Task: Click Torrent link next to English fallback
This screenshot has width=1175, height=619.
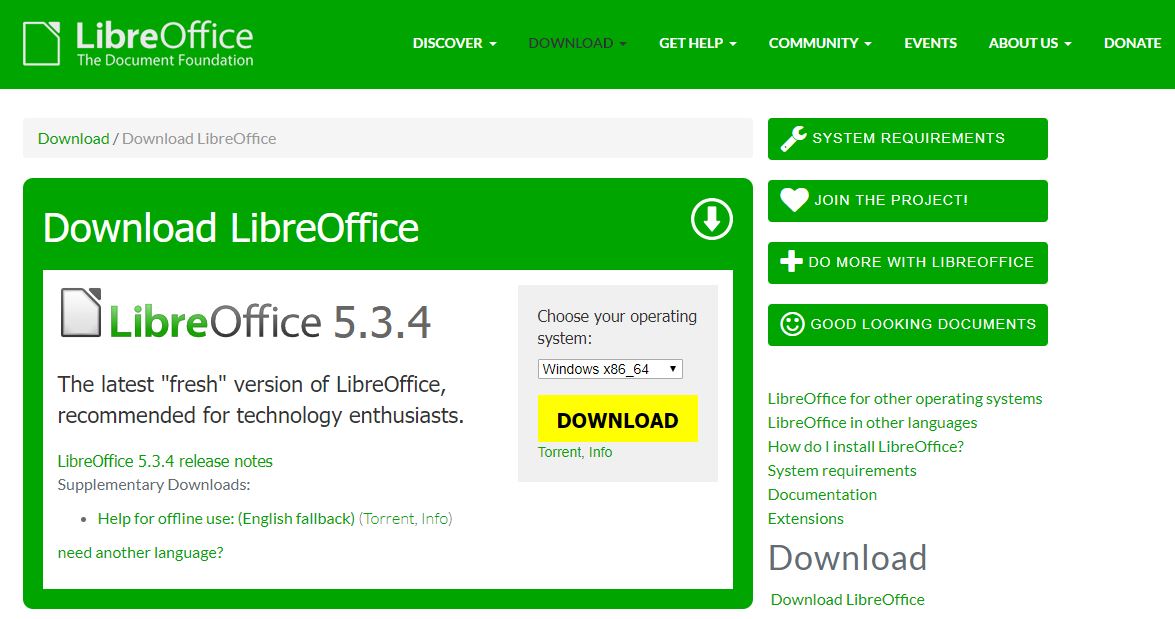Action: click(x=388, y=519)
